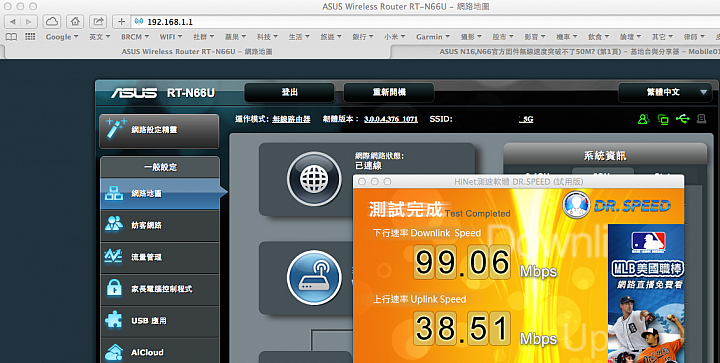The width and height of the screenshot is (720, 363).
Task: Open the BRCM bookmarks folder
Action: 135,37
